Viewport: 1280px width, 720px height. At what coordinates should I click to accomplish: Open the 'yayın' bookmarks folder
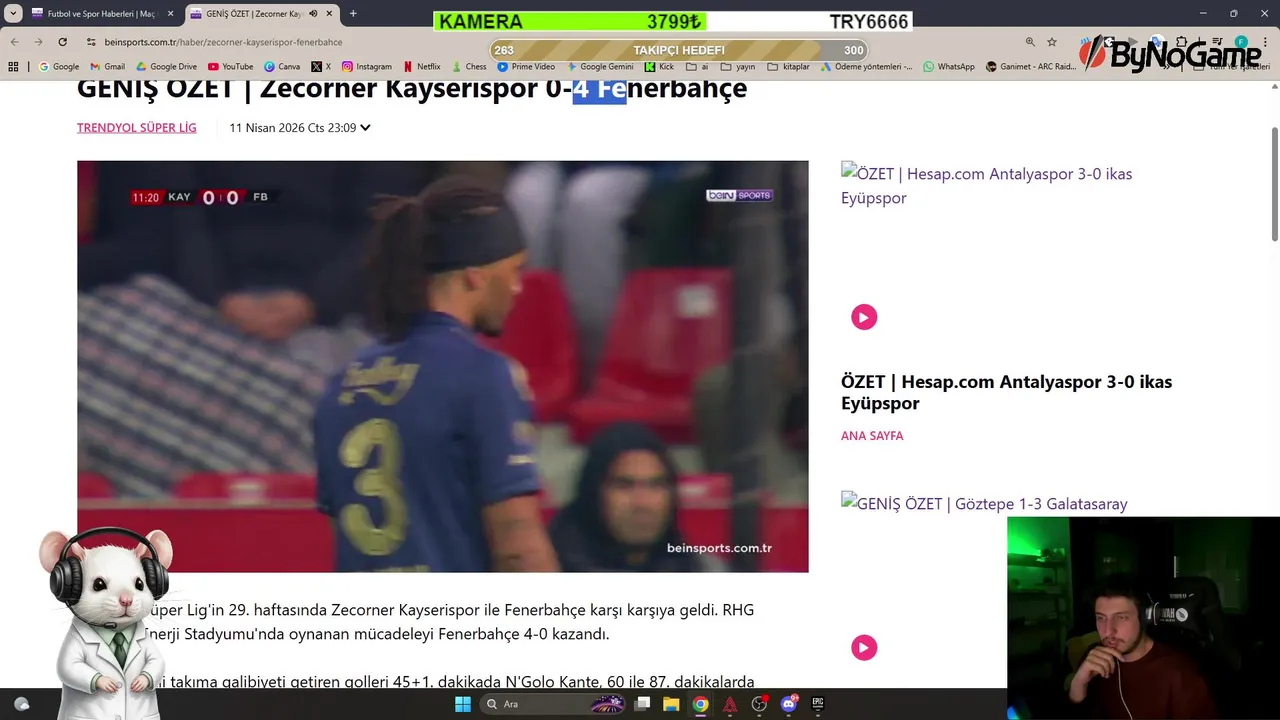737,67
